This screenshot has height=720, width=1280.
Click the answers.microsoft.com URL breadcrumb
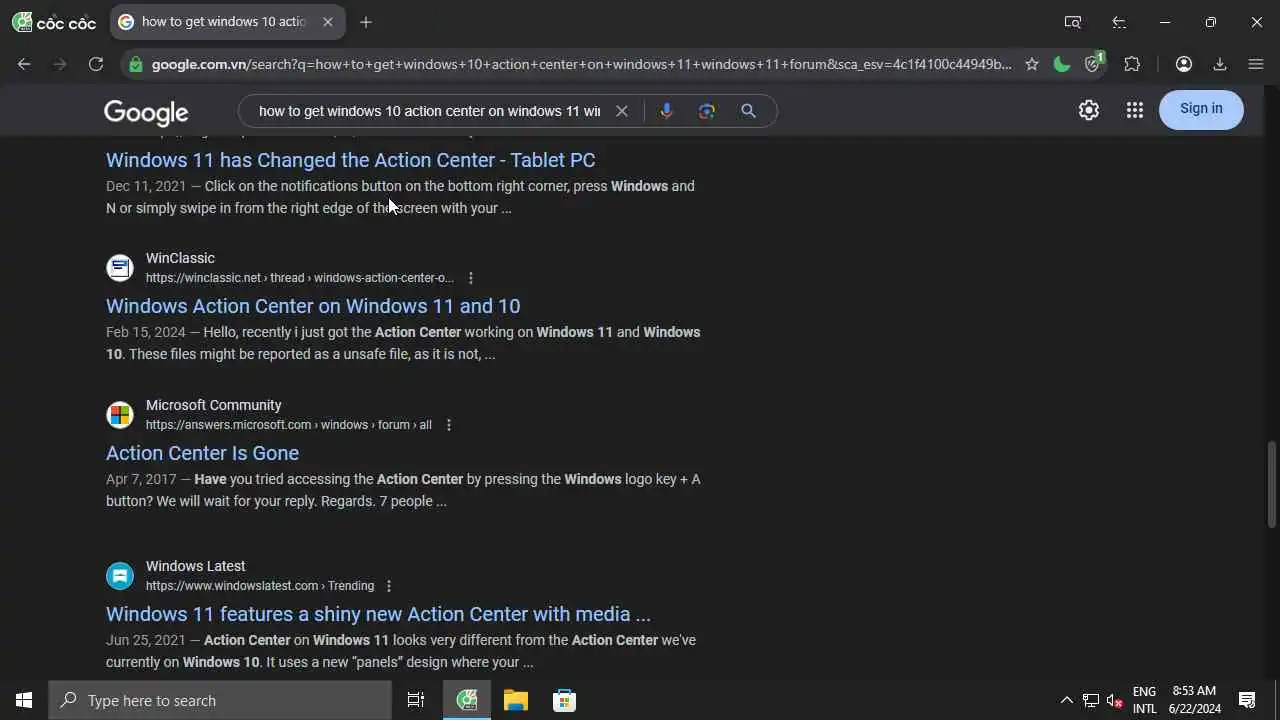point(289,425)
